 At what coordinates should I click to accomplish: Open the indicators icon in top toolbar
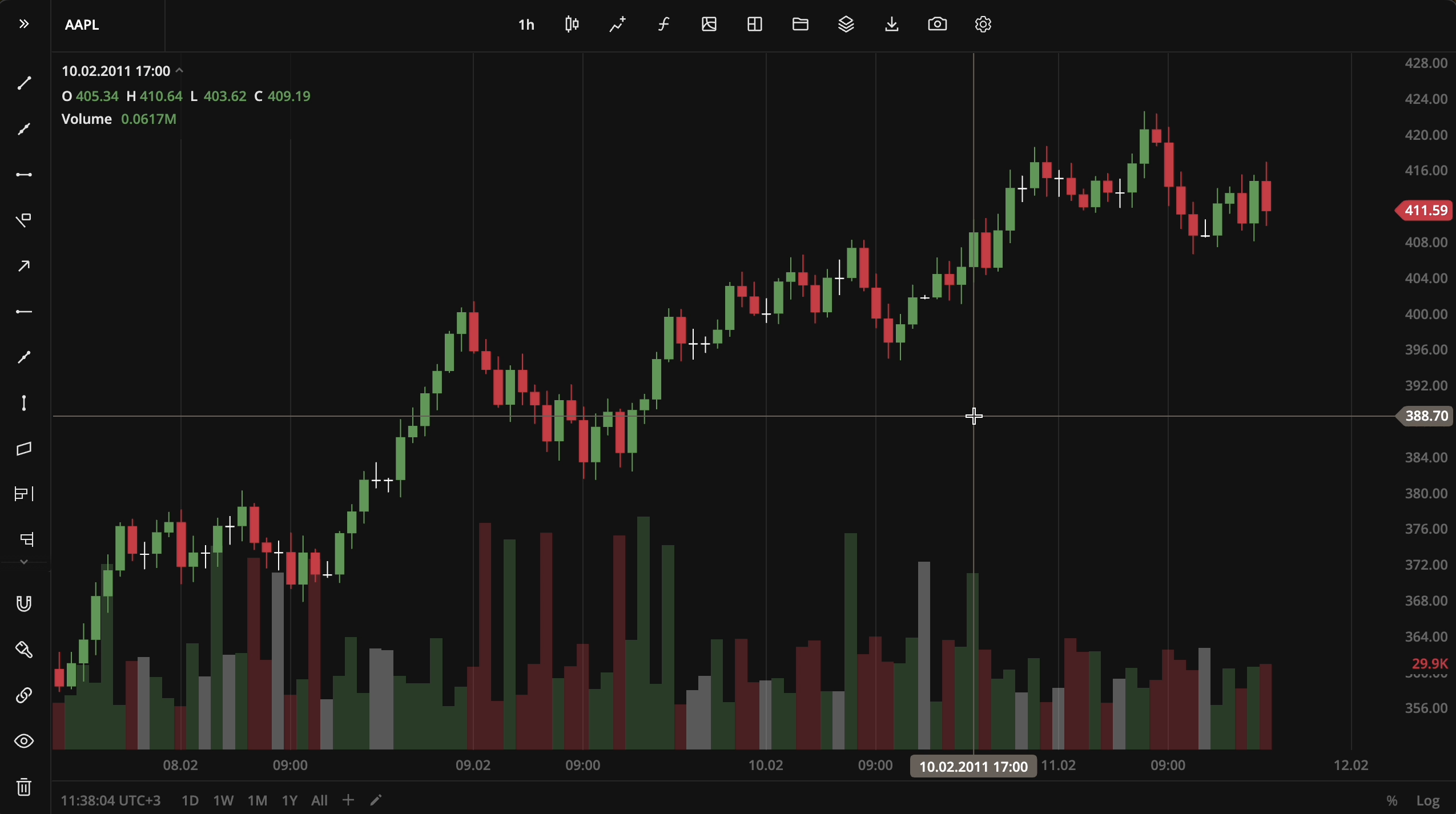click(617, 24)
